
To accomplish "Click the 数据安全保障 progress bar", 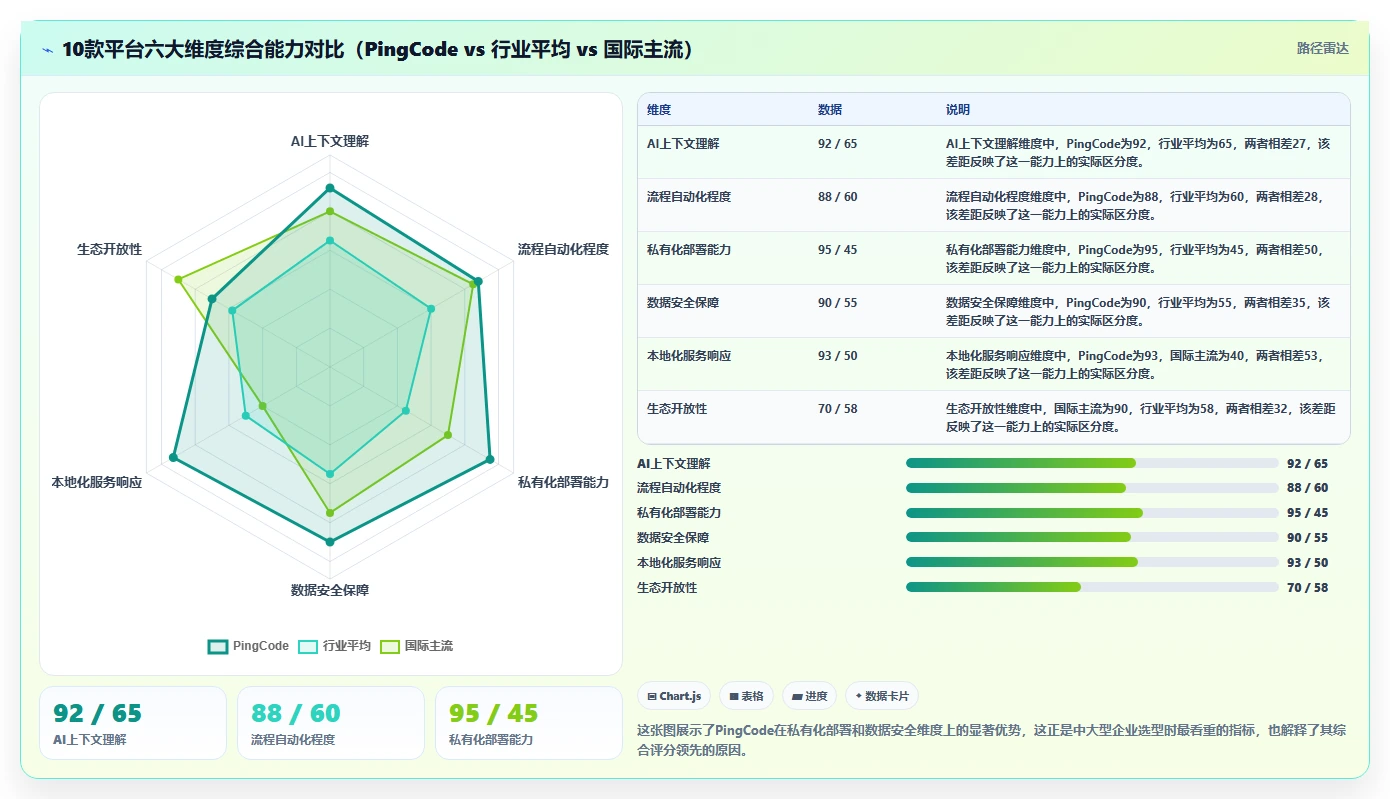I will coord(1092,537).
